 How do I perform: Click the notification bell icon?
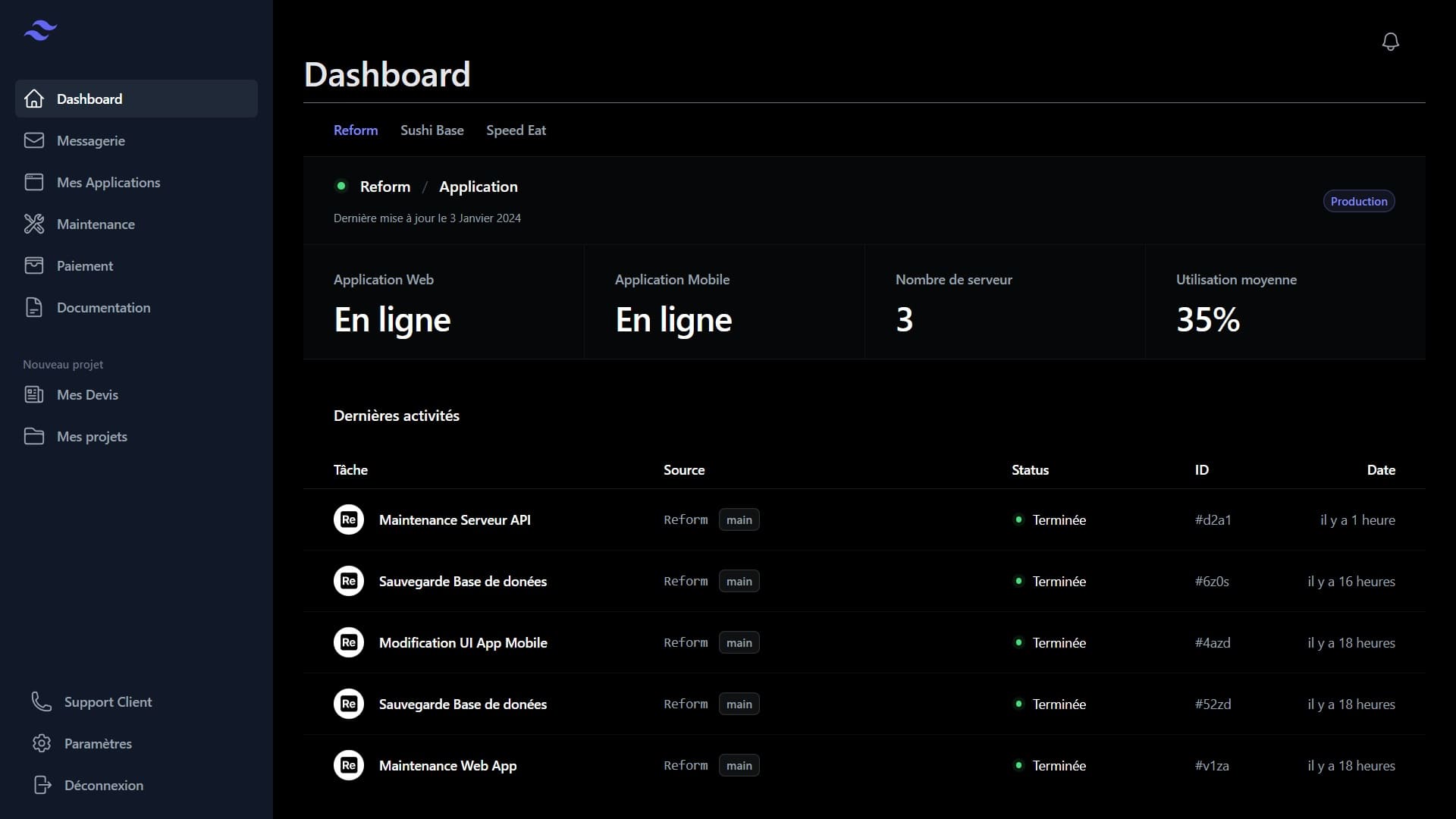pyautogui.click(x=1390, y=42)
